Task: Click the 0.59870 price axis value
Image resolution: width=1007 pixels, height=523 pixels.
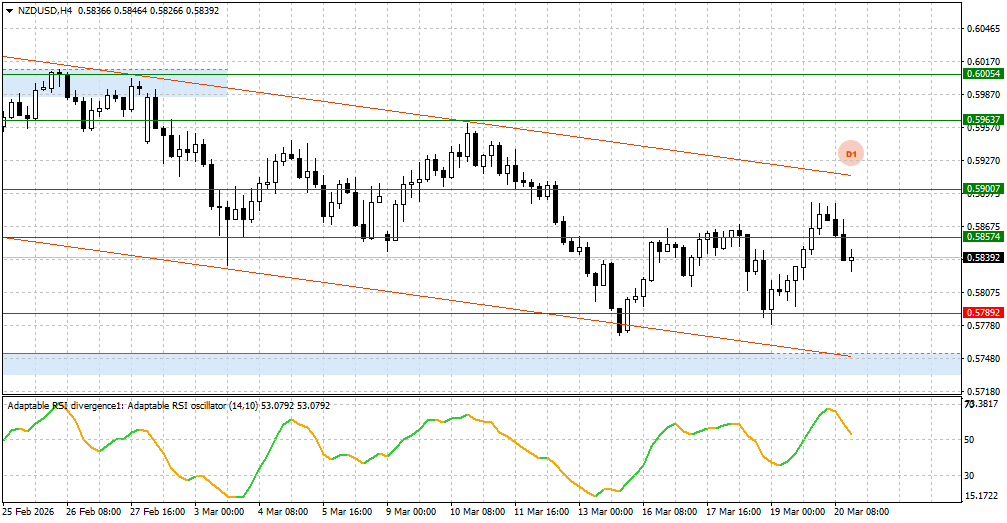Action: click(x=983, y=94)
